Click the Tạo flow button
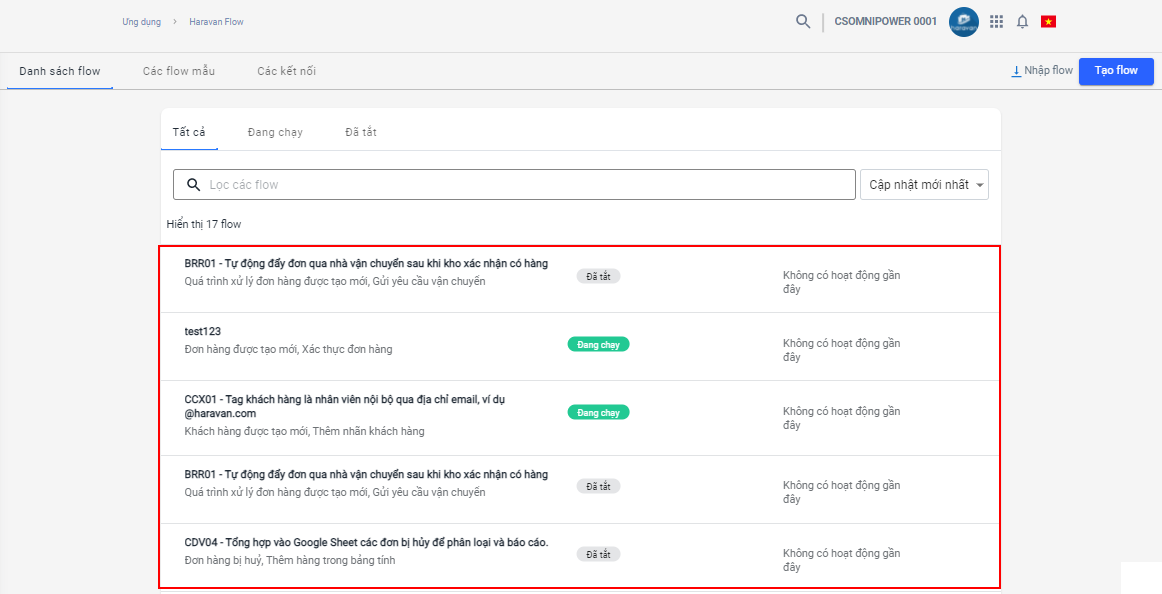Viewport: 1162px width, 594px height. click(1116, 71)
